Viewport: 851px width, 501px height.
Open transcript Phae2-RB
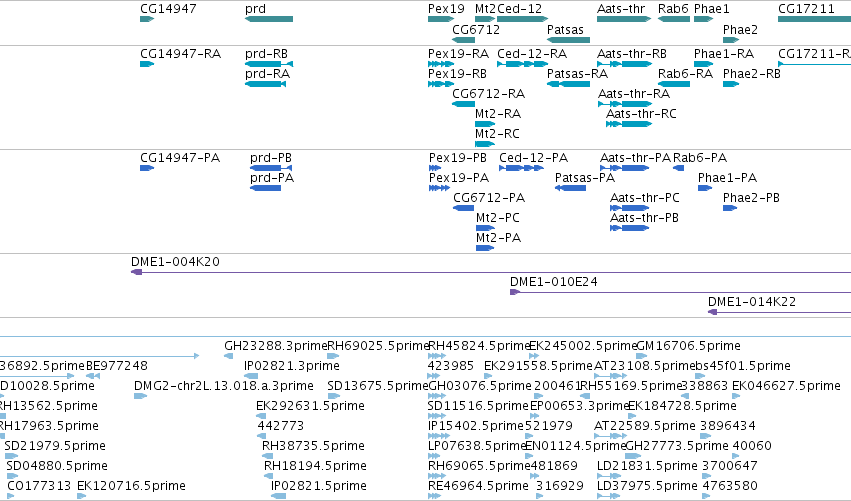coord(752,73)
